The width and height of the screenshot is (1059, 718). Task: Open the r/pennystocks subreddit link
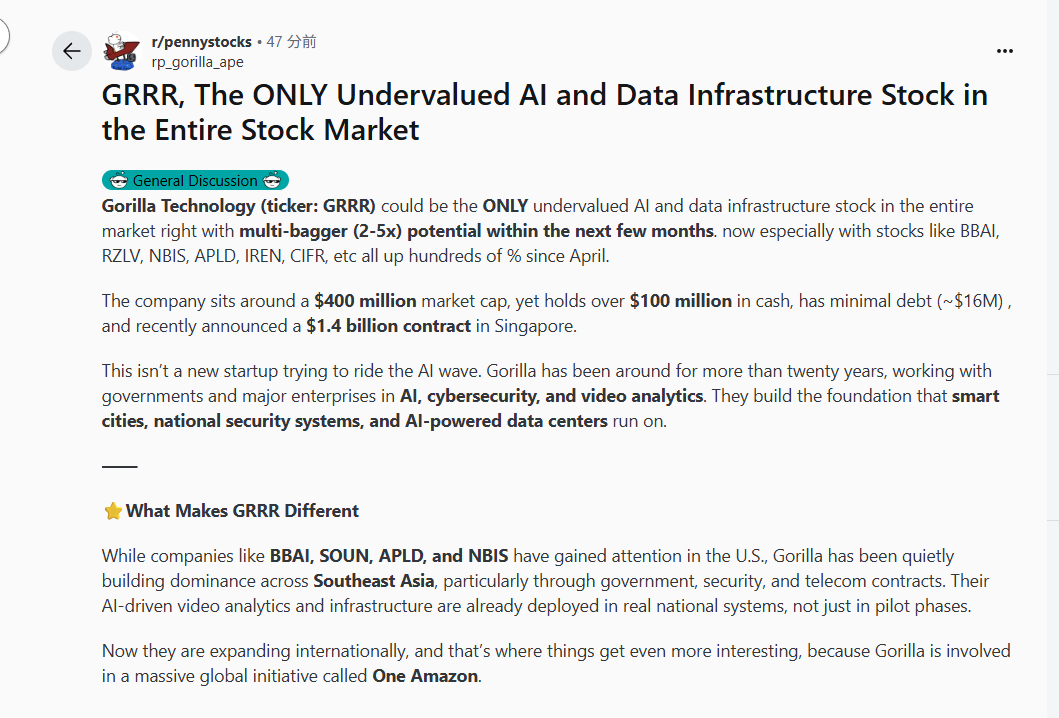click(201, 42)
